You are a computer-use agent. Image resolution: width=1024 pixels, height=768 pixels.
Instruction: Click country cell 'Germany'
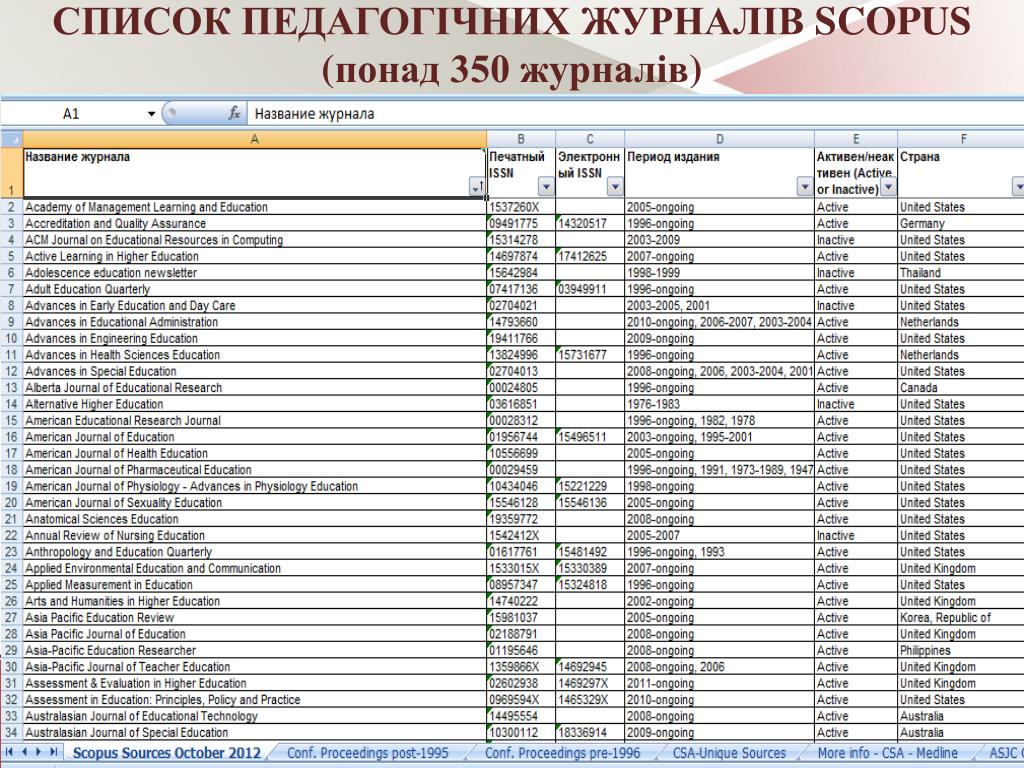[961, 223]
